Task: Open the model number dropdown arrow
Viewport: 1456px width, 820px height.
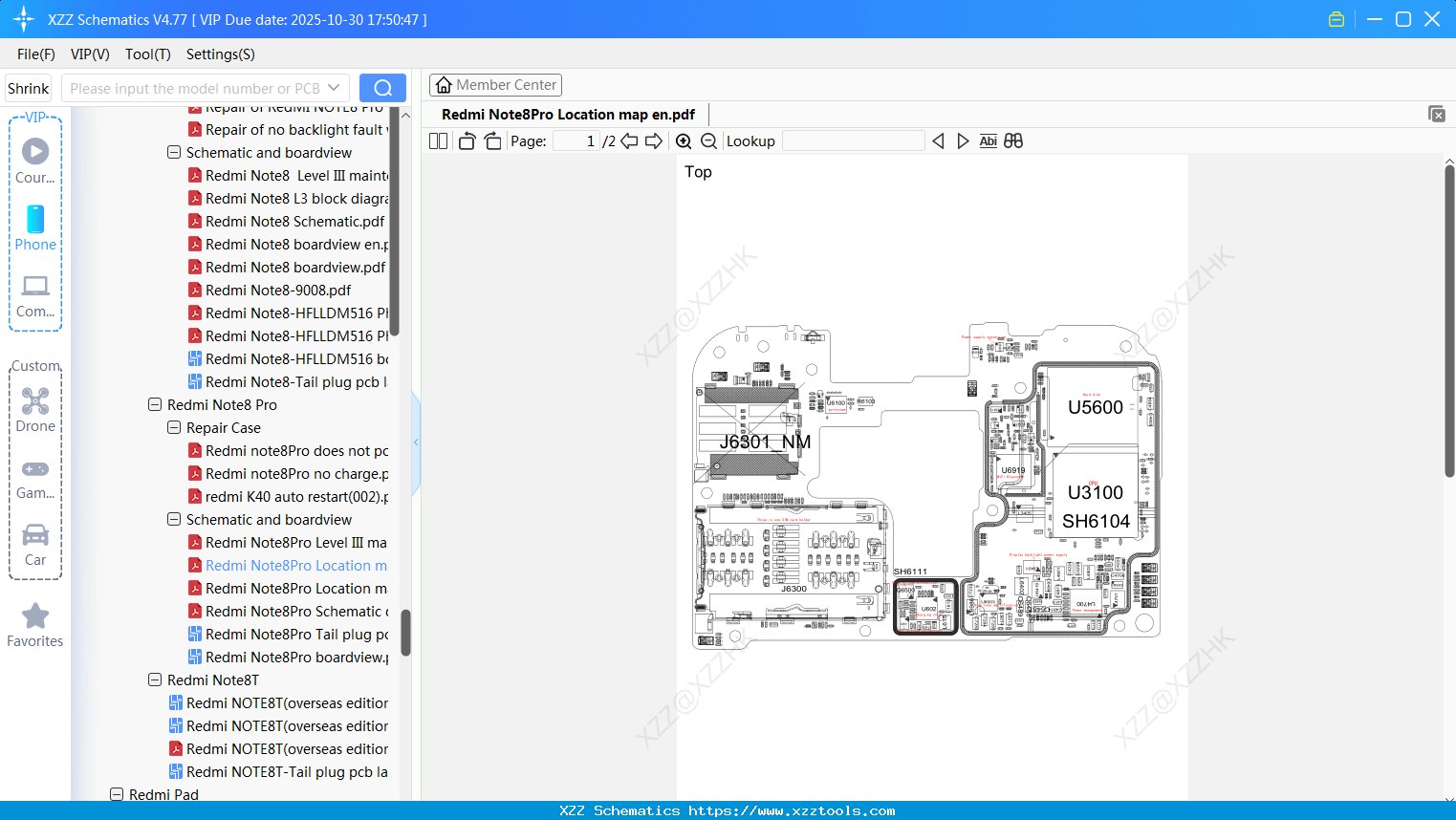Action: pyautogui.click(x=334, y=88)
